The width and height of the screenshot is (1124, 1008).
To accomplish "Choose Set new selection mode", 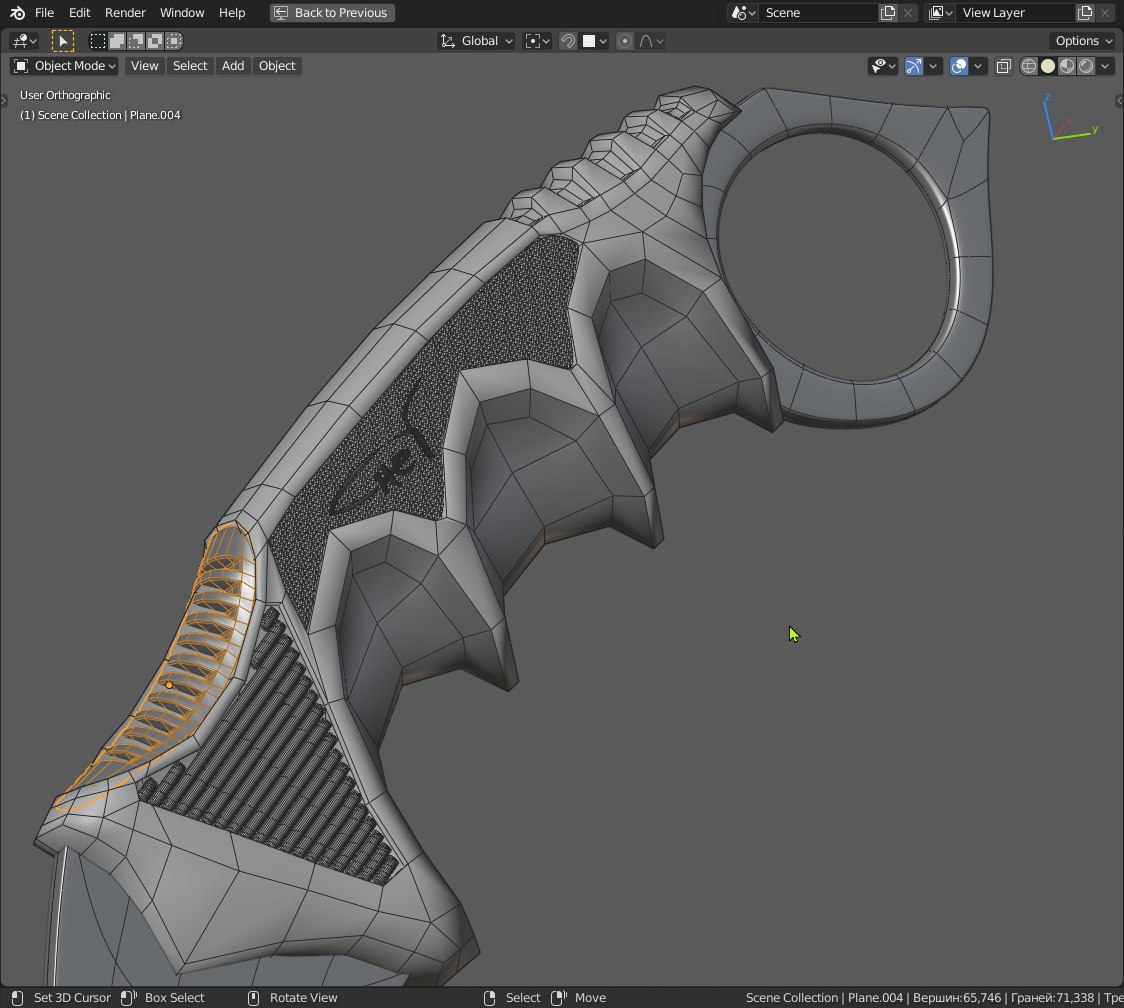I will [x=97, y=41].
